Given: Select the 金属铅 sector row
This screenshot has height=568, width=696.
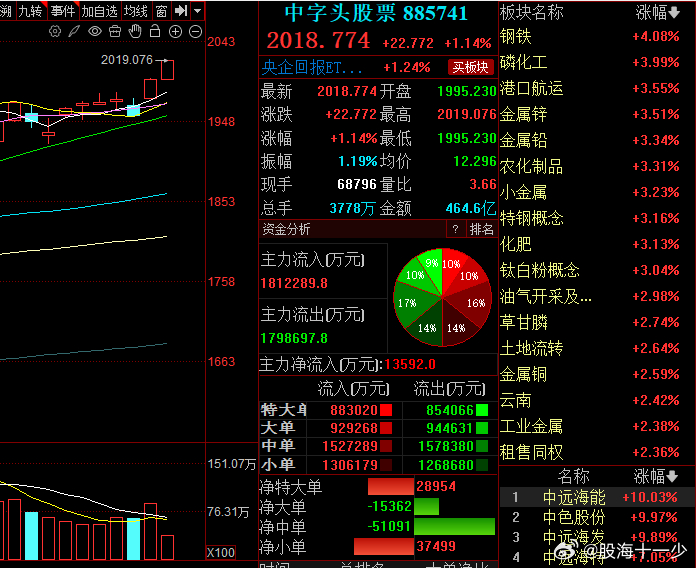Looking at the screenshot, I should pyautogui.click(x=597, y=140).
